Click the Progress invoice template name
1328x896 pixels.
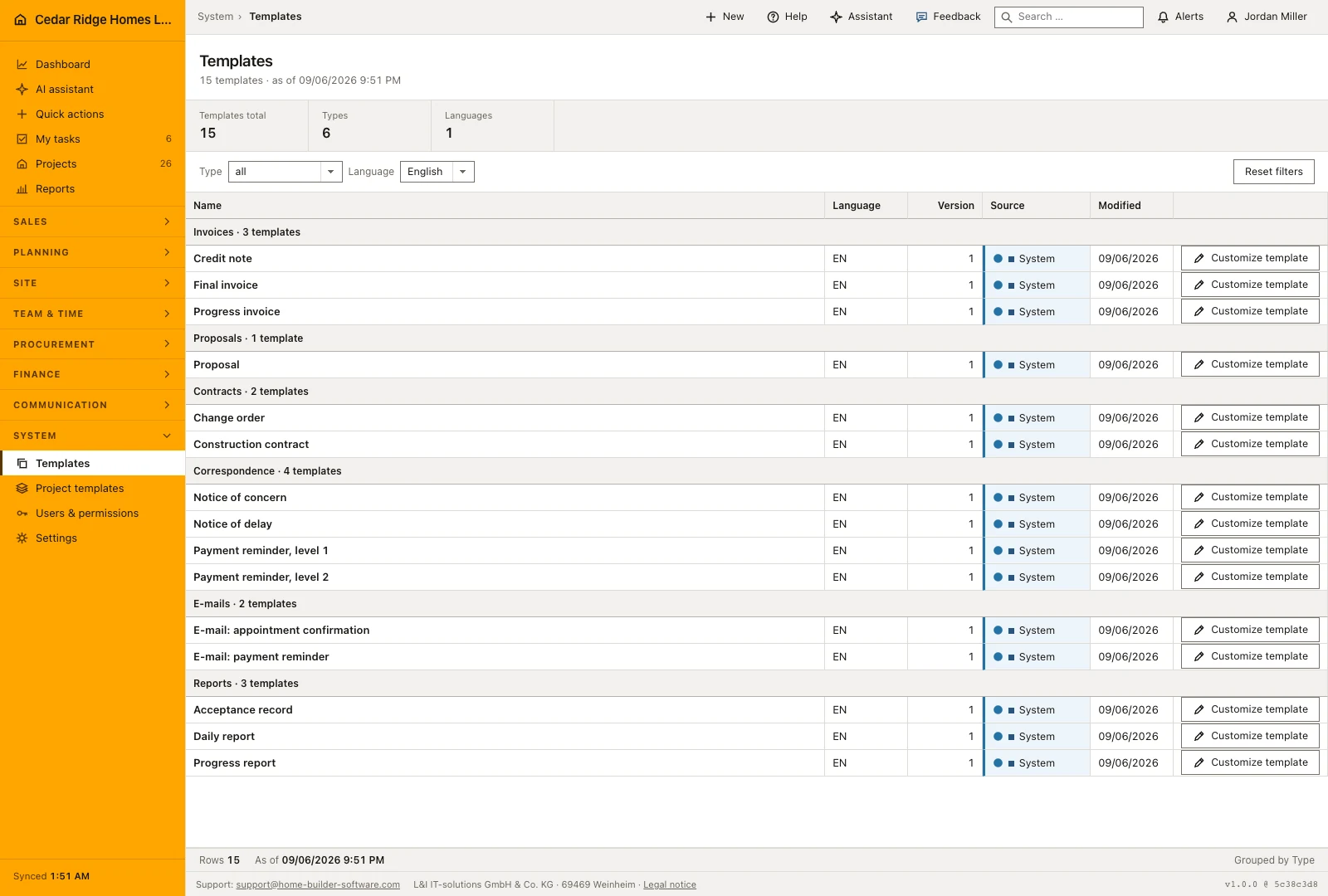click(237, 312)
